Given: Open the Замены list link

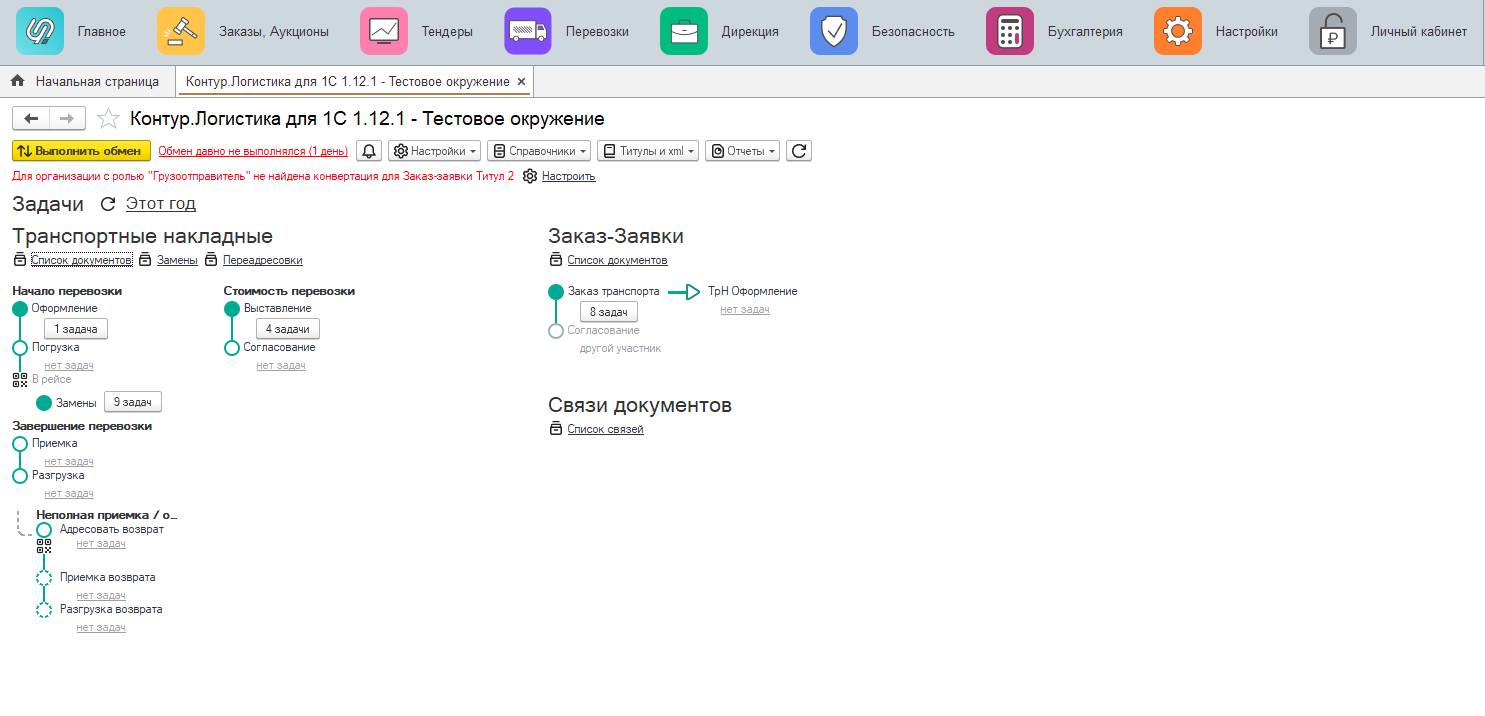Looking at the screenshot, I should pyautogui.click(x=177, y=260).
